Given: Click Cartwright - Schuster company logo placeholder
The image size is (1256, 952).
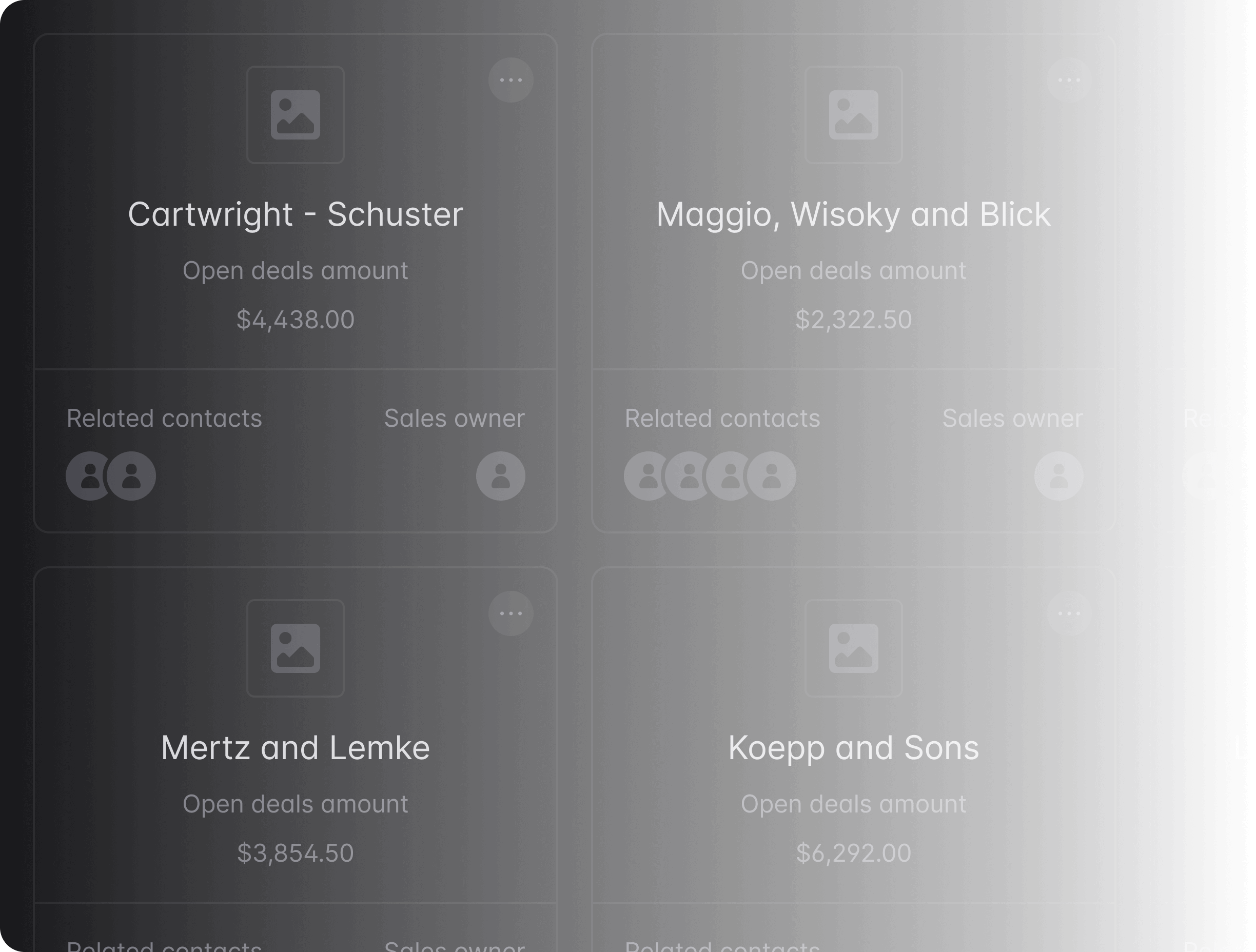Looking at the screenshot, I should click(x=295, y=115).
